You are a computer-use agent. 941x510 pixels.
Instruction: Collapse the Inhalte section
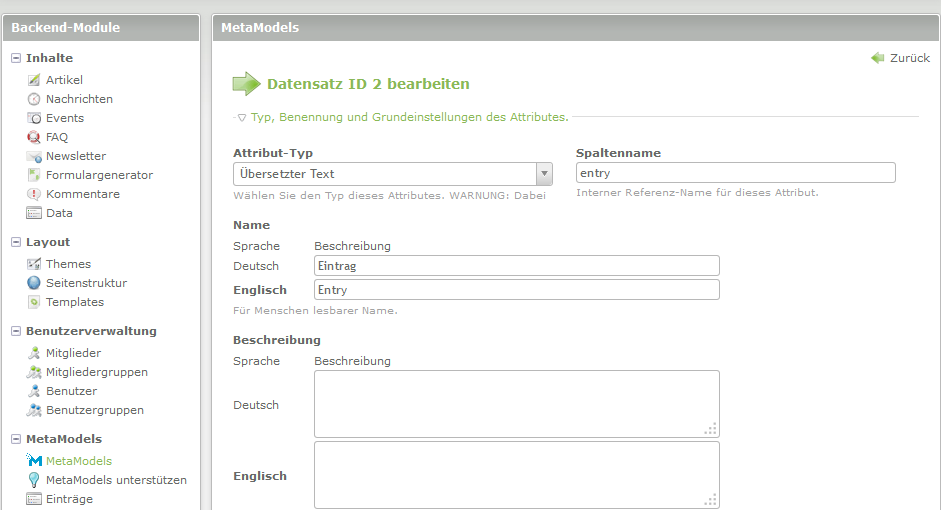tap(16, 58)
